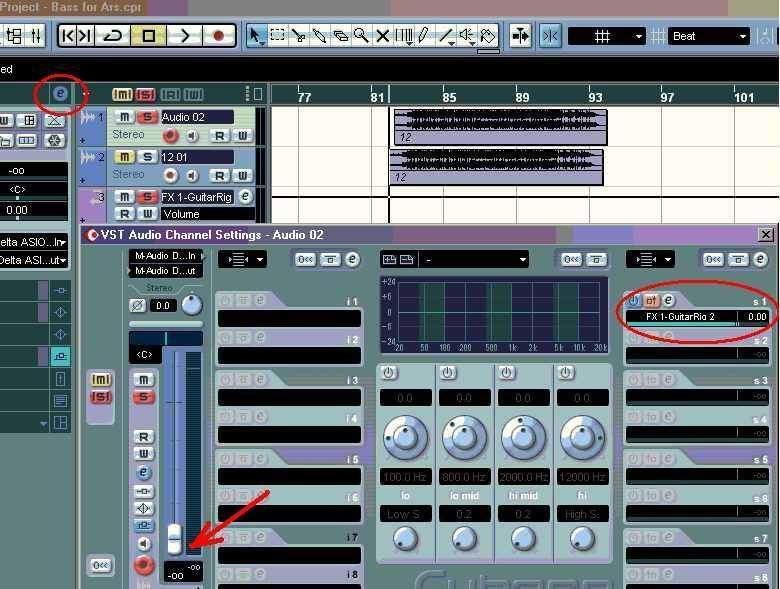The width and height of the screenshot is (780, 589).
Task: Select the Line tool
Action: (x=446, y=36)
